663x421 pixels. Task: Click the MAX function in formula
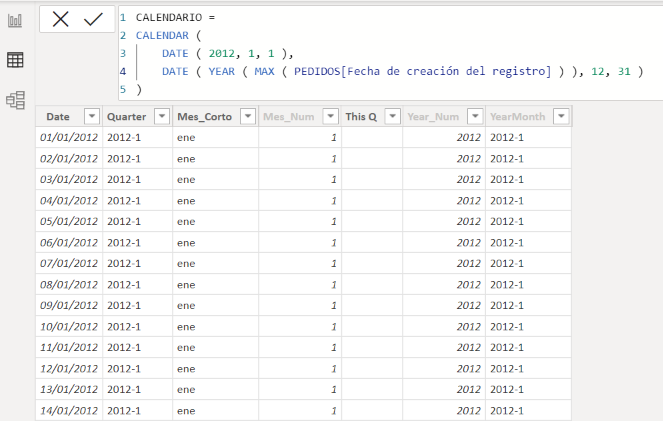coord(264,71)
